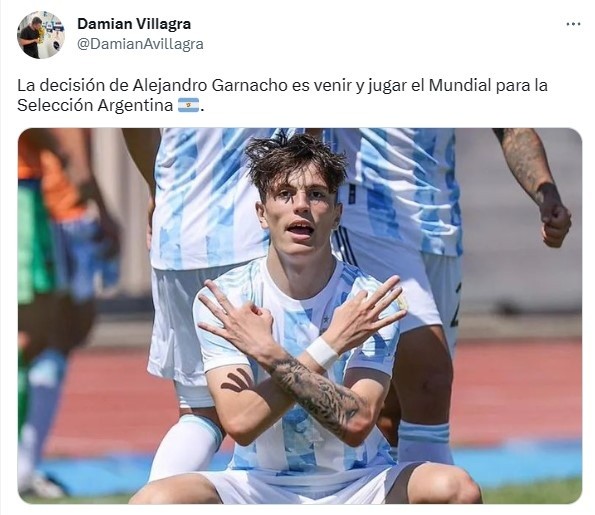Image resolution: width=595 pixels, height=515 pixels.
Task: Click the words Alejandro Garnacho in the tweet
Action: [x=210, y=85]
